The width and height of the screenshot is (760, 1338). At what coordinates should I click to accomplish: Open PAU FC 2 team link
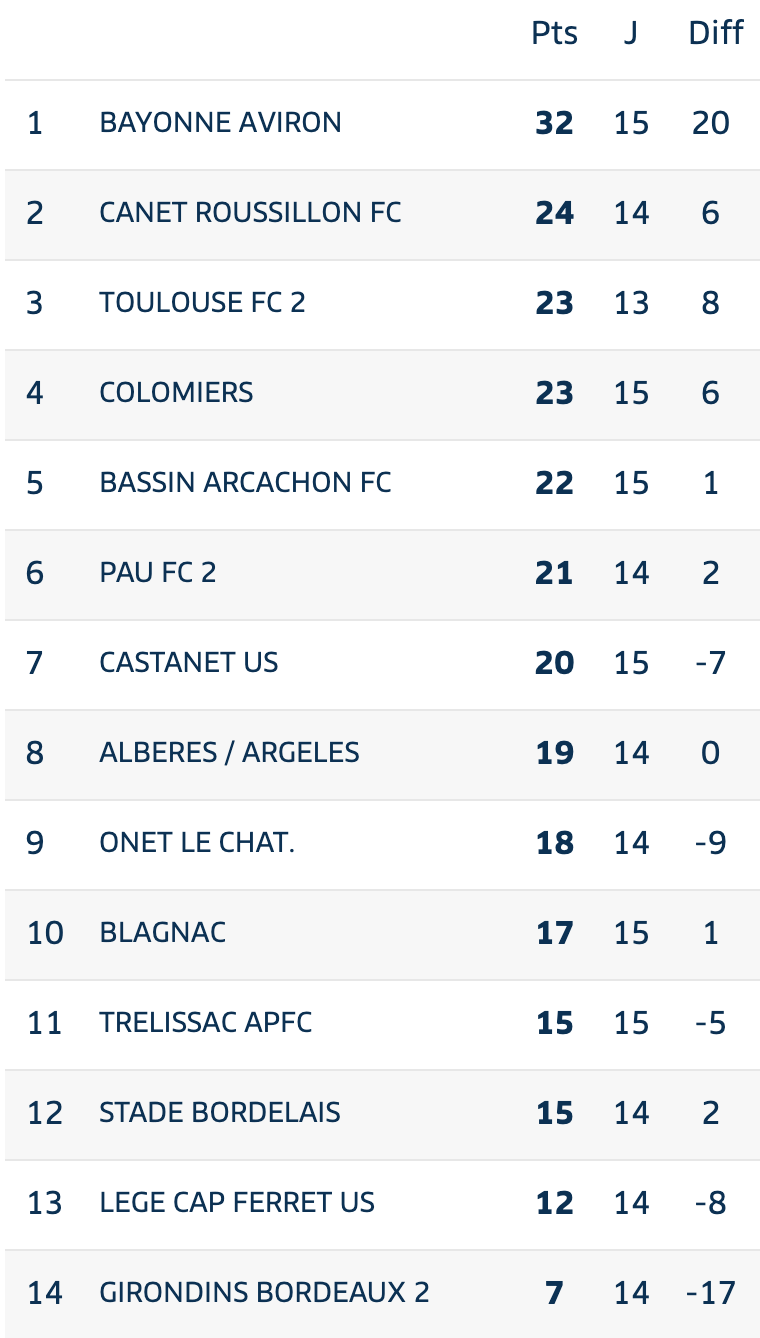pyautogui.click(x=158, y=573)
